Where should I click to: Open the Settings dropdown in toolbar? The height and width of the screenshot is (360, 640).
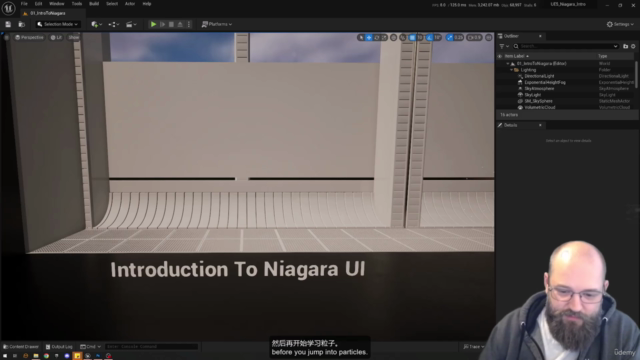(620, 24)
